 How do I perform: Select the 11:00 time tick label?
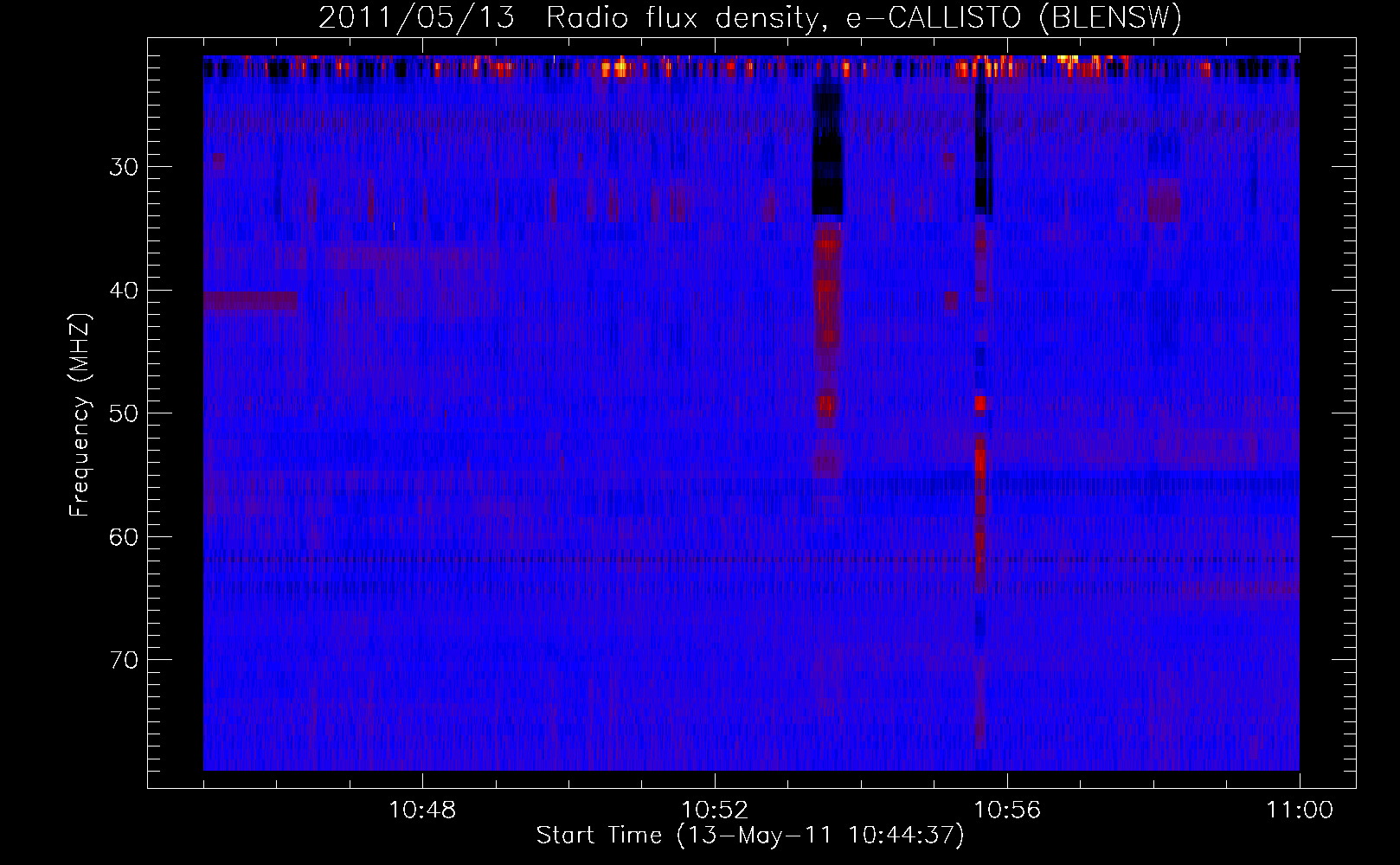tap(1300, 811)
